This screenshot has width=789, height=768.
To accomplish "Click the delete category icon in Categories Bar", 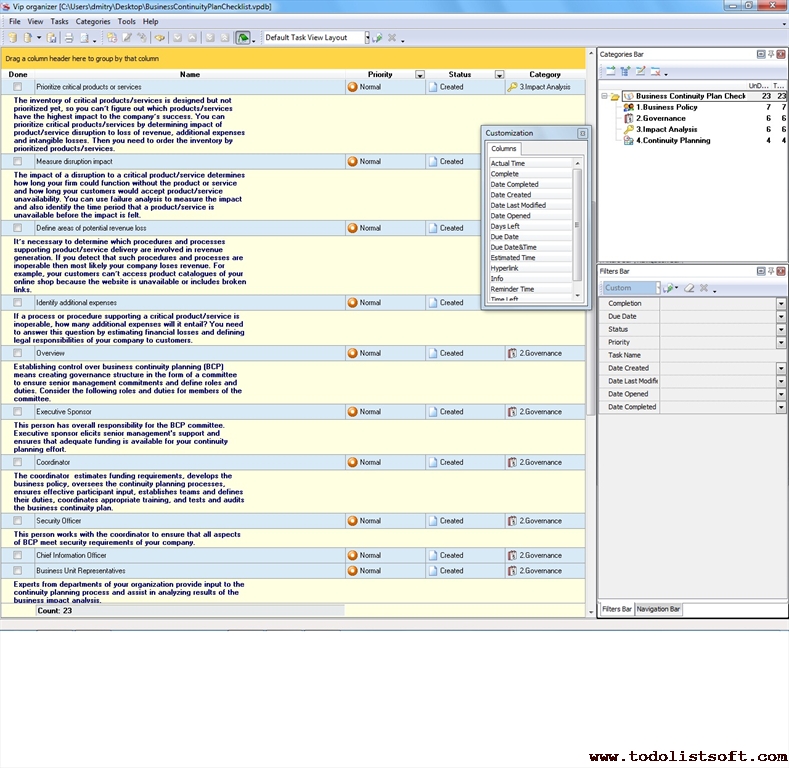I will pyautogui.click(x=656, y=71).
